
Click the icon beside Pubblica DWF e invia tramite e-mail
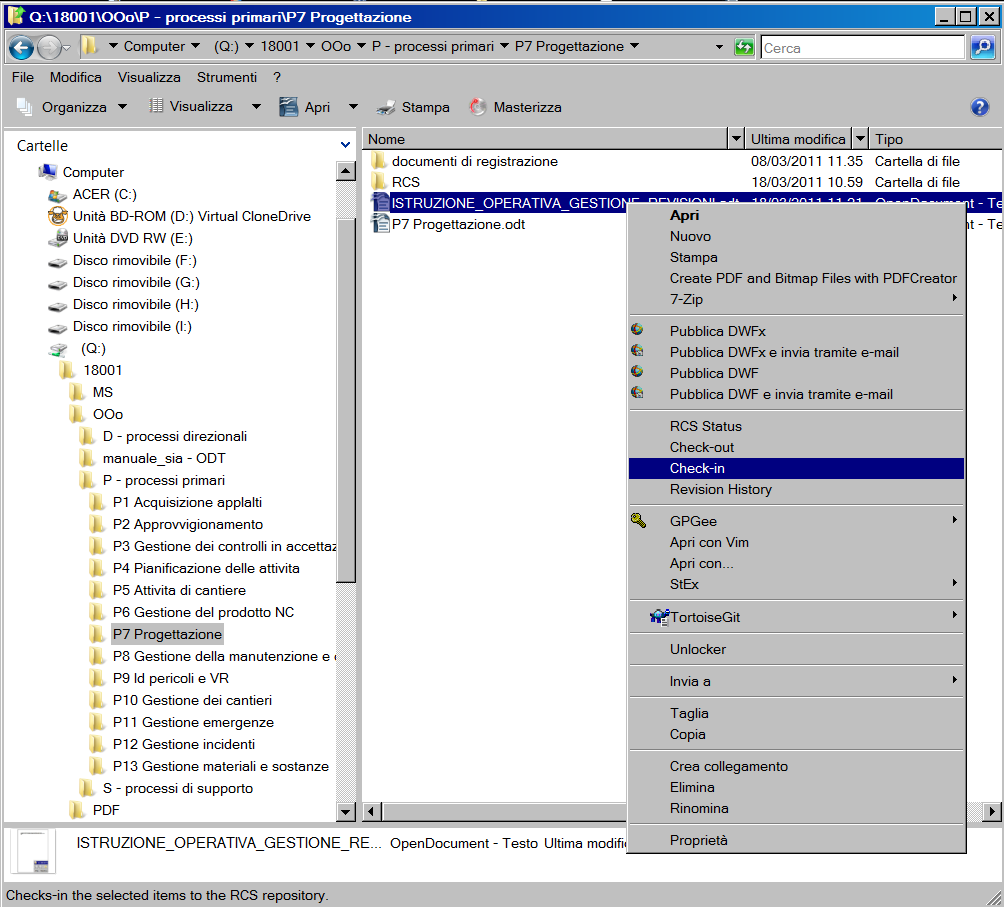pyautogui.click(x=637, y=393)
